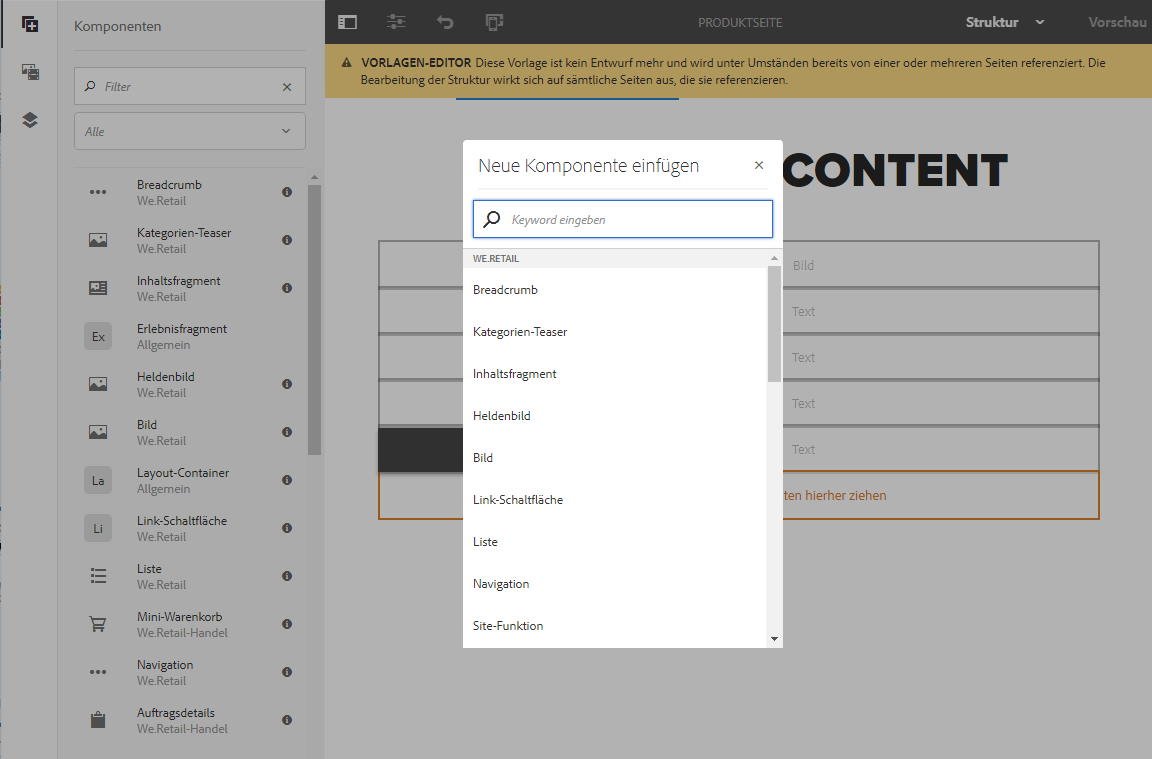Click the Erlebnisfragment Ex icon
Screen dimensions: 1152x759
pos(98,337)
